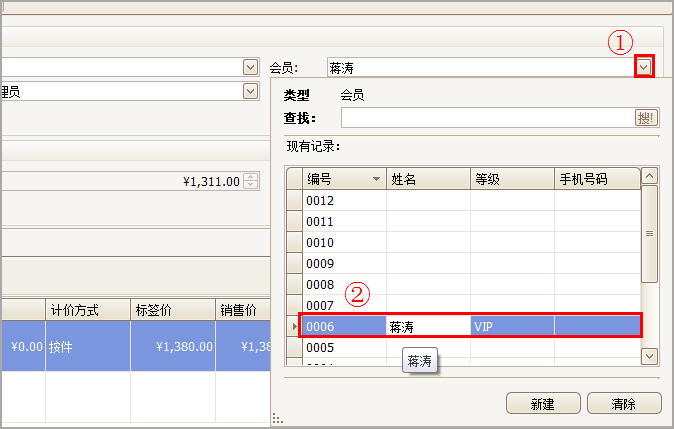Click the 计价方式 column header
This screenshot has height=429, width=674.
[x=88, y=310]
